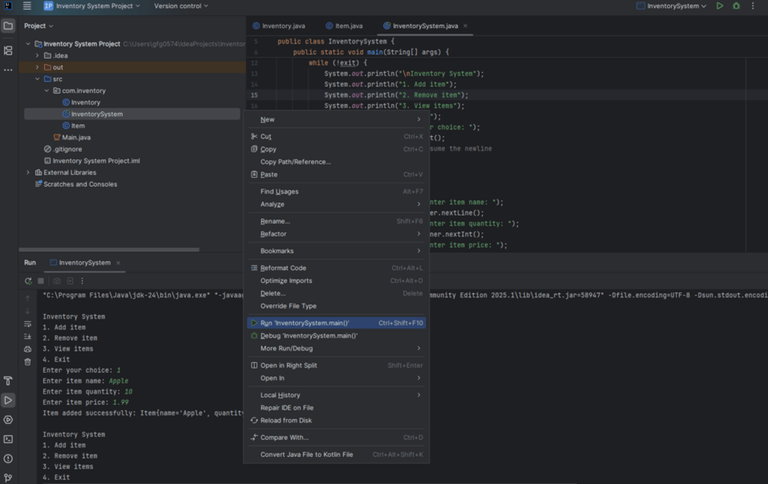This screenshot has width=768, height=484.
Task: Toggle the Project tool window folder icon
Action: [8, 26]
